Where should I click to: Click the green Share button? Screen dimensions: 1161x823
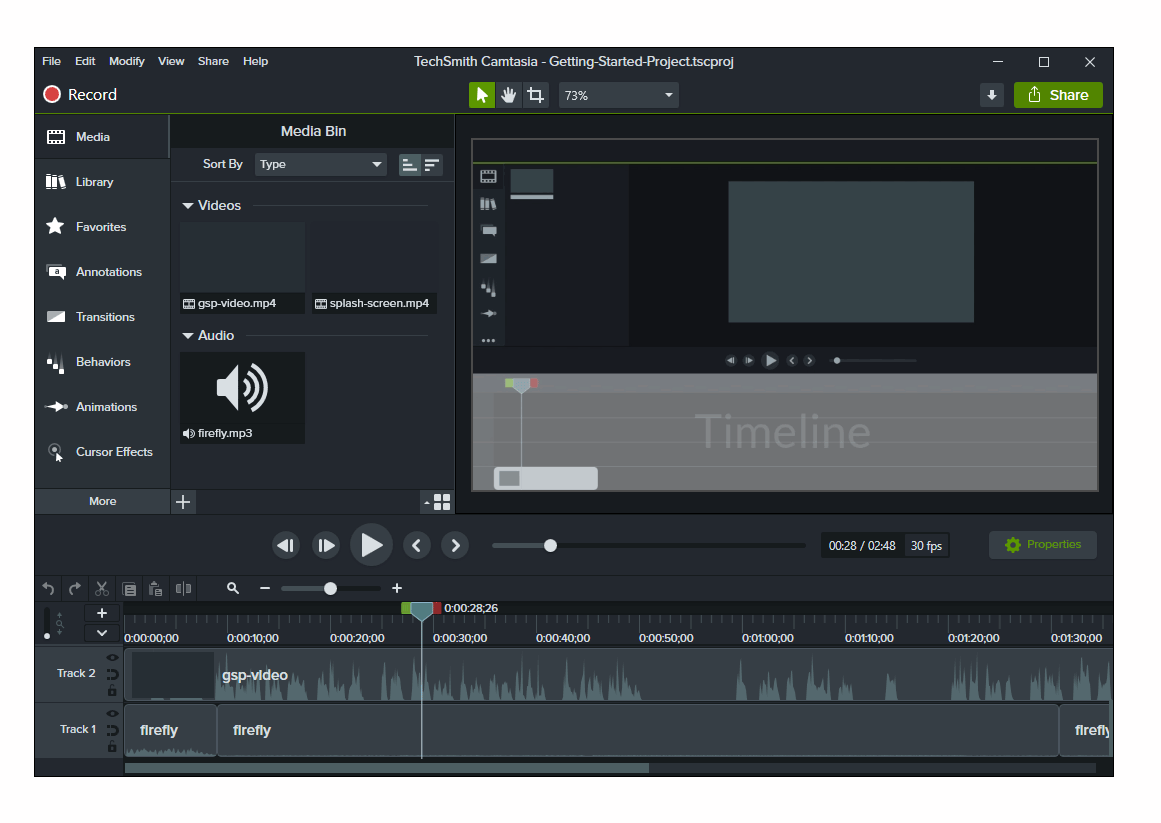1058,95
